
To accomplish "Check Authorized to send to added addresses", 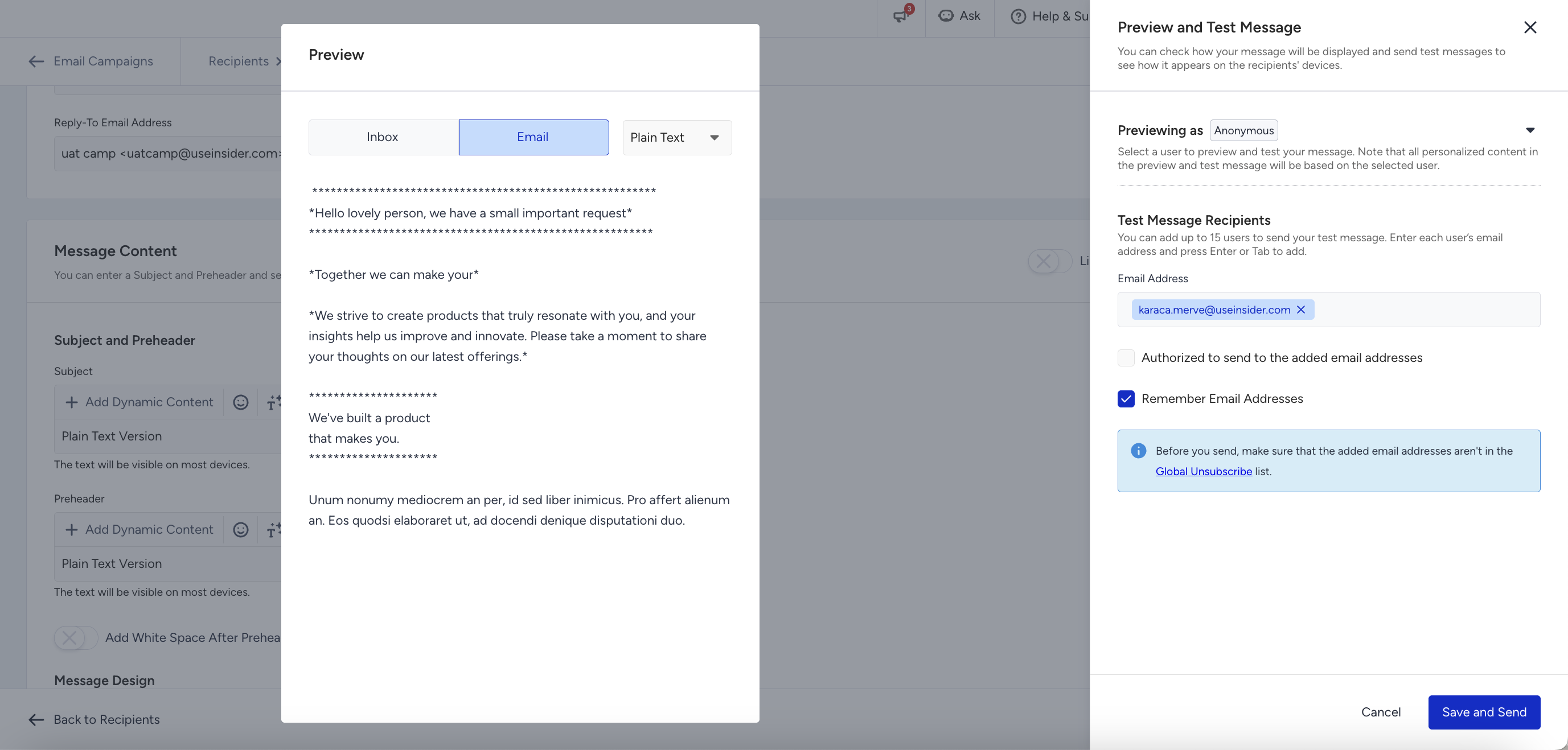I will pos(1126,358).
